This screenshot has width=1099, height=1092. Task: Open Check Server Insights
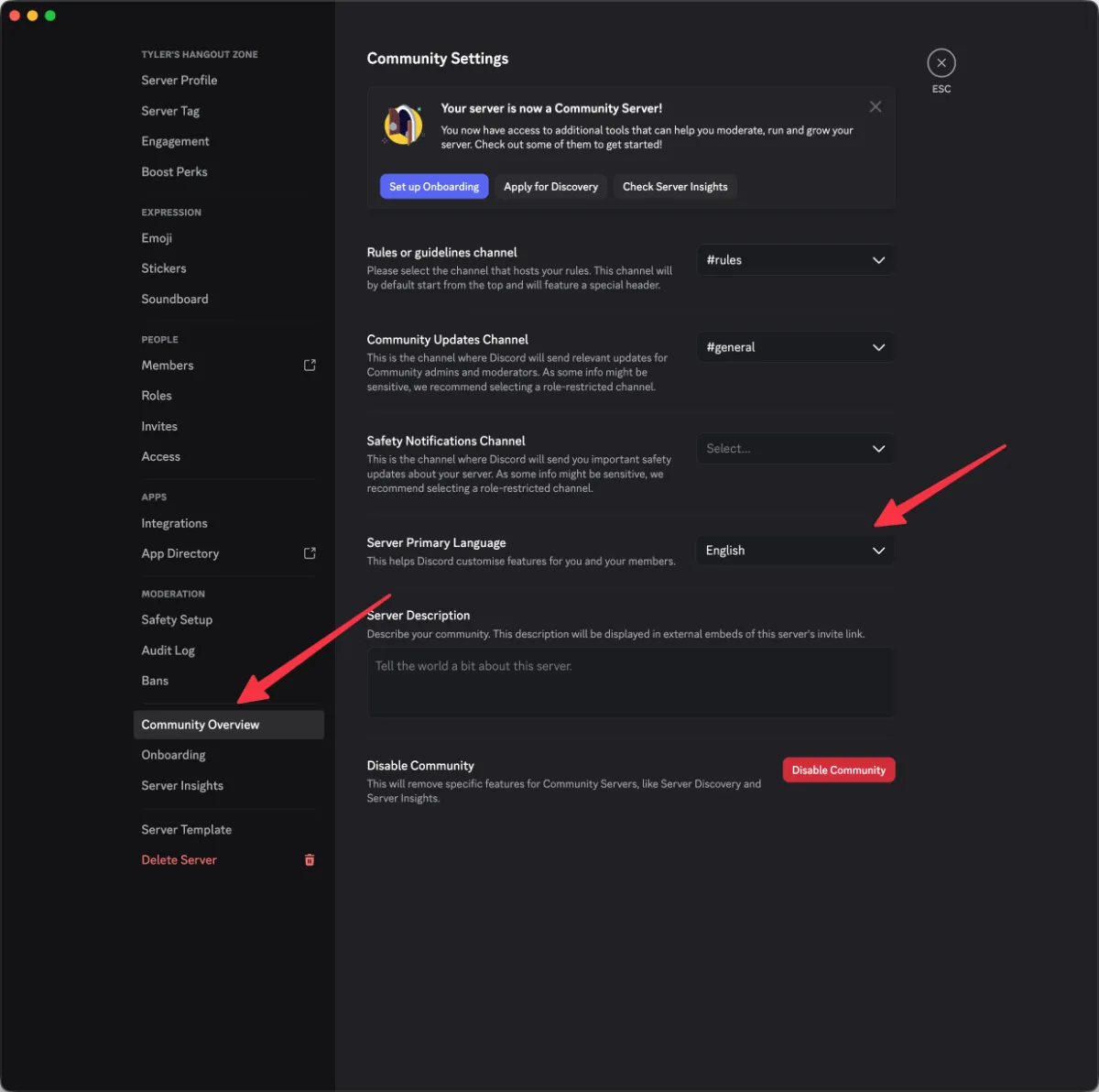point(675,187)
